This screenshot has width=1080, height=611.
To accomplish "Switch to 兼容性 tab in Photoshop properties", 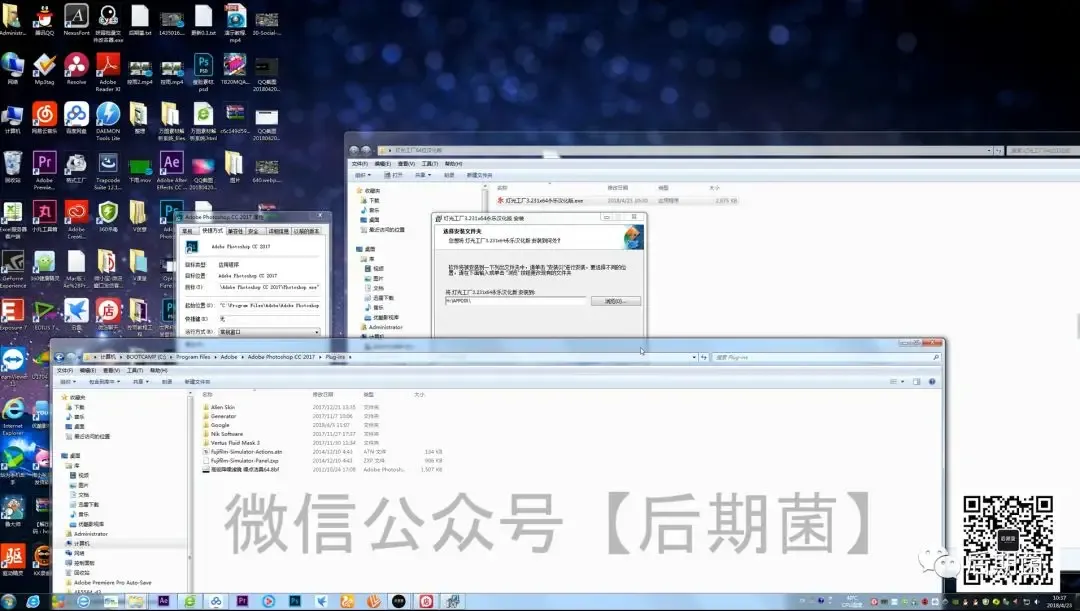I will point(235,231).
